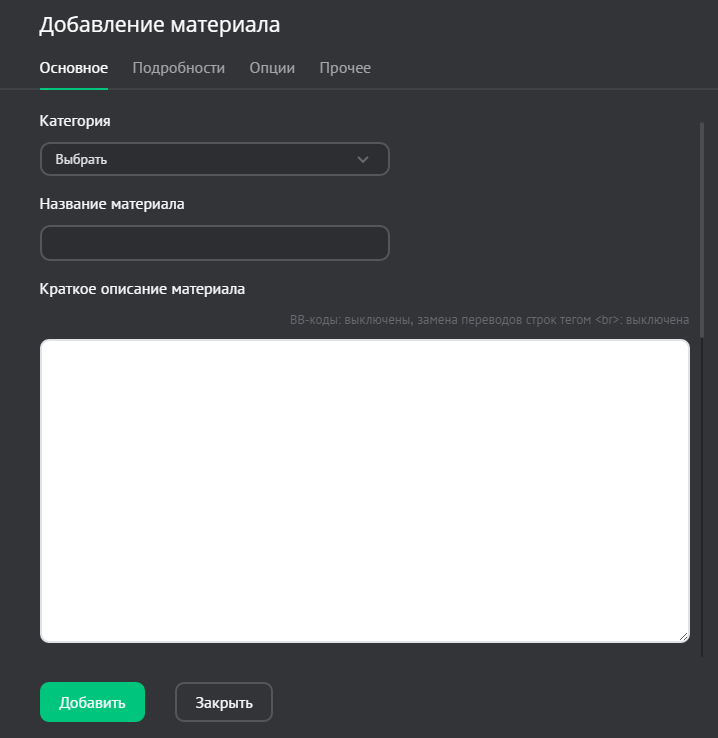Click the <br> tag mention in hint
Image resolution: width=718 pixels, height=738 pixels.
pyautogui.click(x=609, y=320)
